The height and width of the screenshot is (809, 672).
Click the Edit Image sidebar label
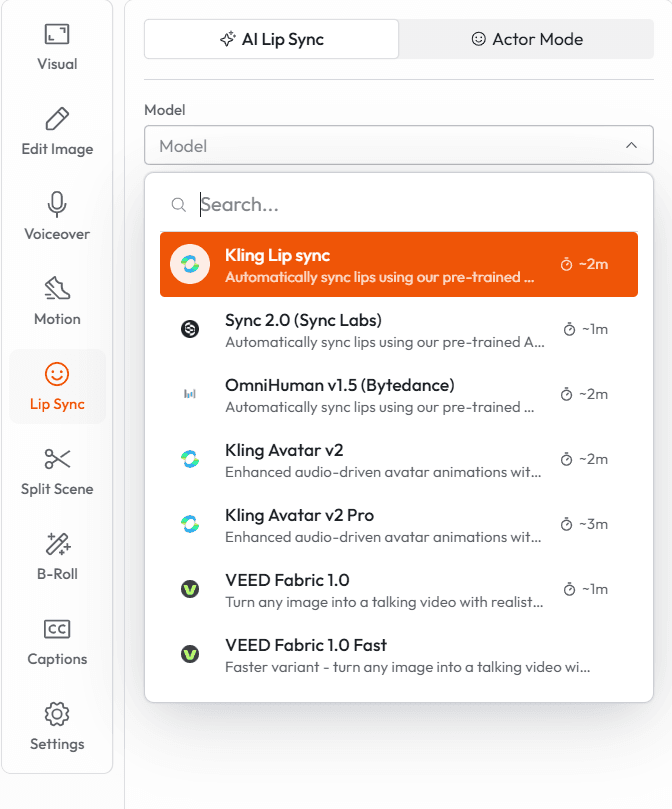point(57,149)
